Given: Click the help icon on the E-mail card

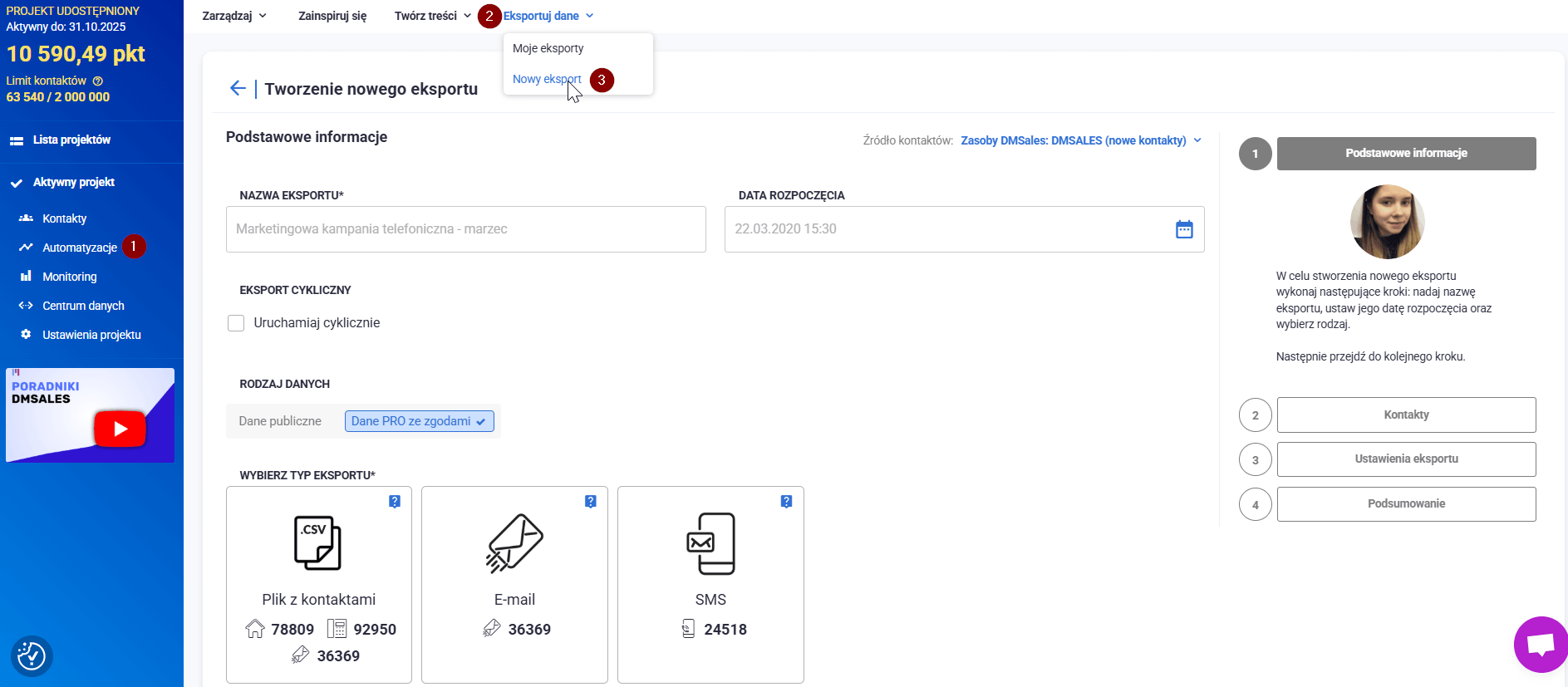Looking at the screenshot, I should coord(591,502).
